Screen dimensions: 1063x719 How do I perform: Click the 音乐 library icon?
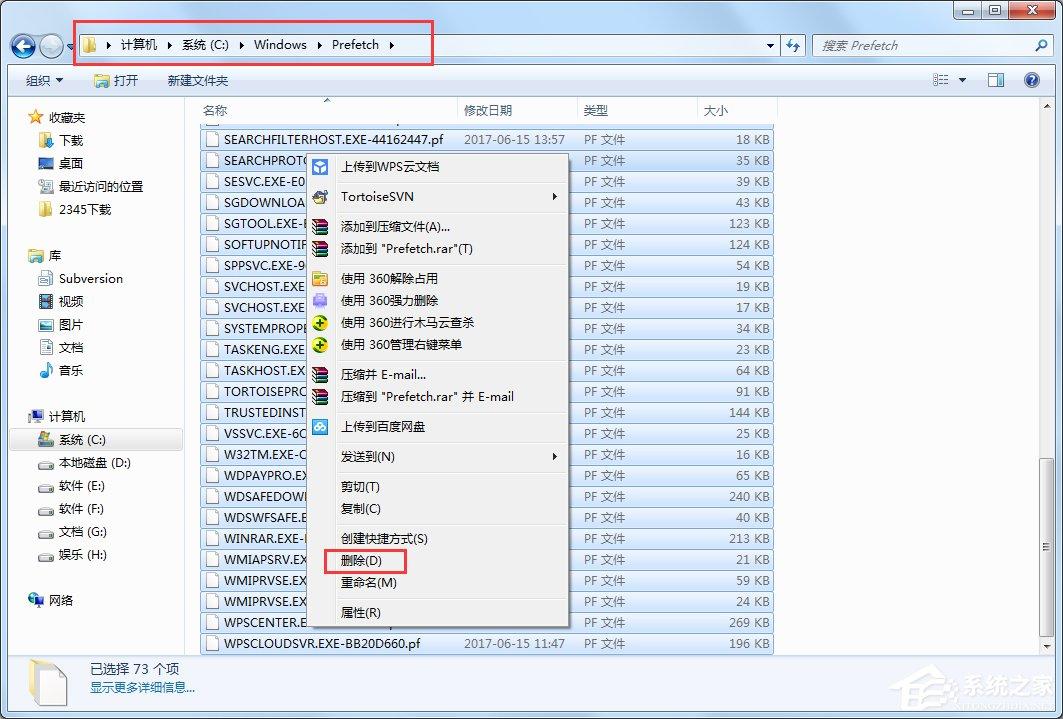[x=46, y=371]
